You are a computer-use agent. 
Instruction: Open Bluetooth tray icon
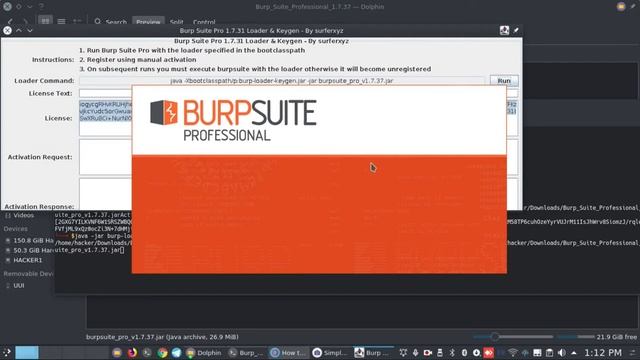click(x=452, y=352)
